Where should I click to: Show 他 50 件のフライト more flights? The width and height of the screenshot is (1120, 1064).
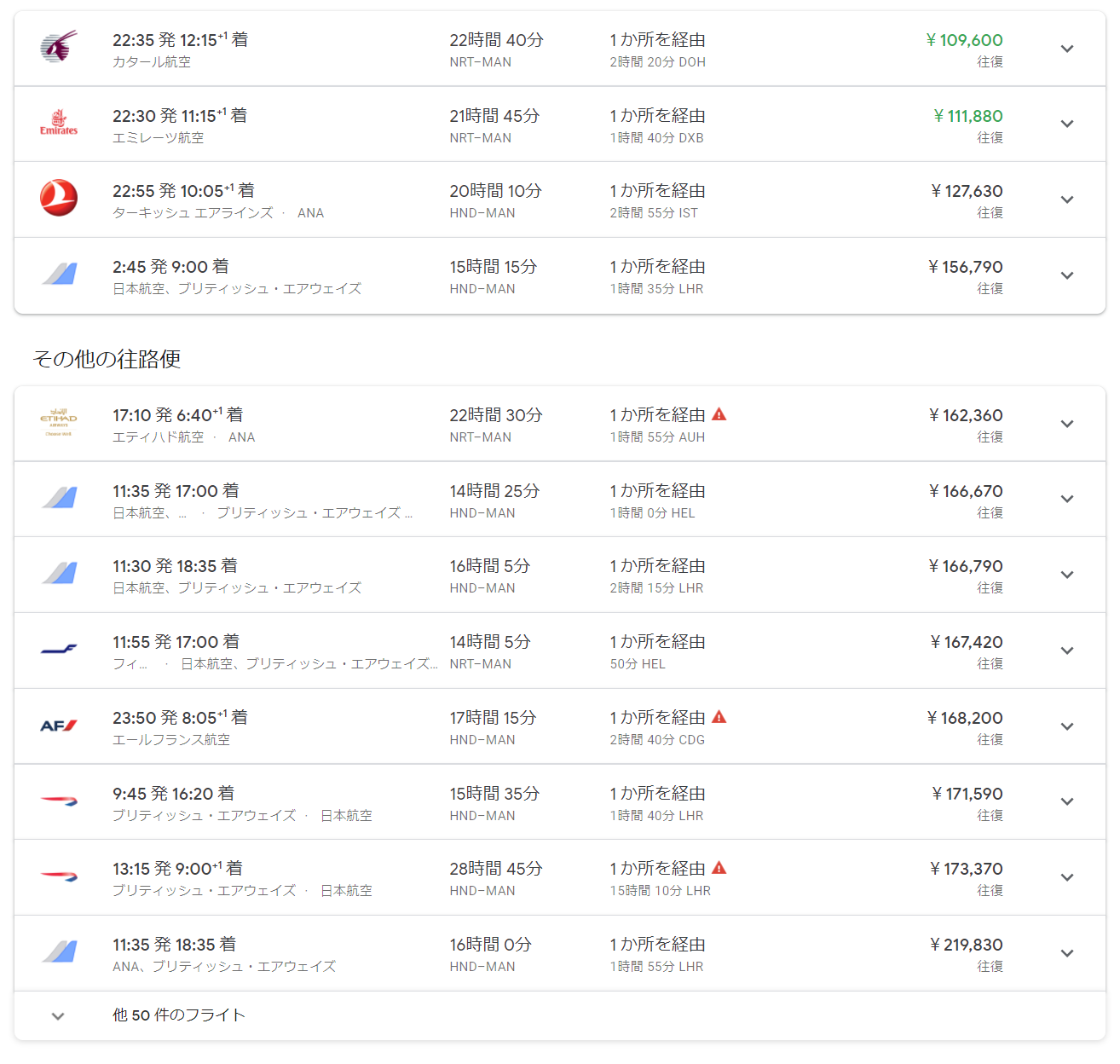pyautogui.click(x=179, y=1015)
